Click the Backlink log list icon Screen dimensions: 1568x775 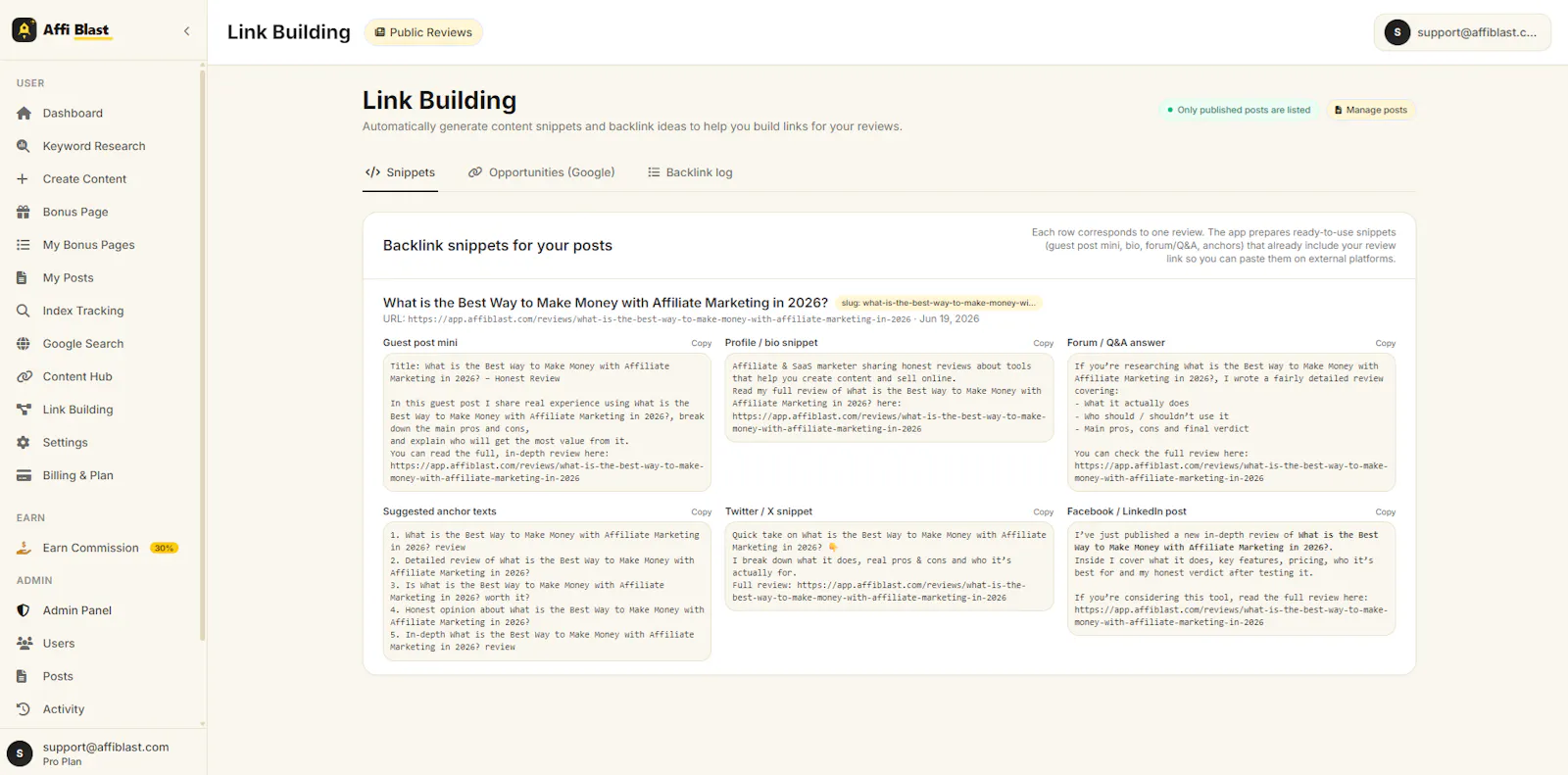pyautogui.click(x=654, y=172)
